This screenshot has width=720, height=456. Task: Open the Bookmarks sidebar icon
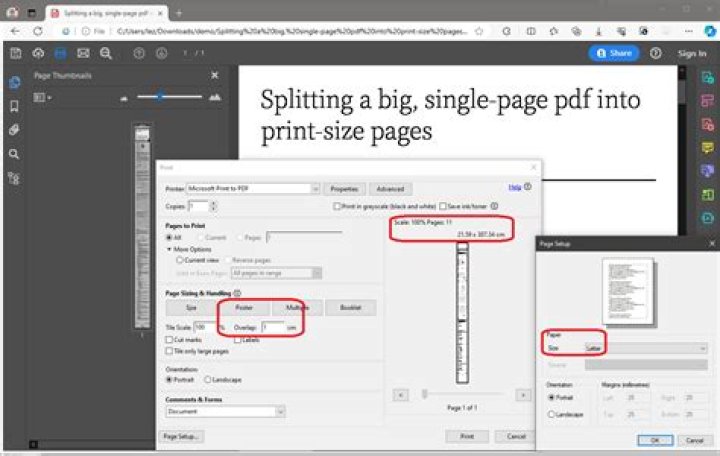[x=14, y=106]
